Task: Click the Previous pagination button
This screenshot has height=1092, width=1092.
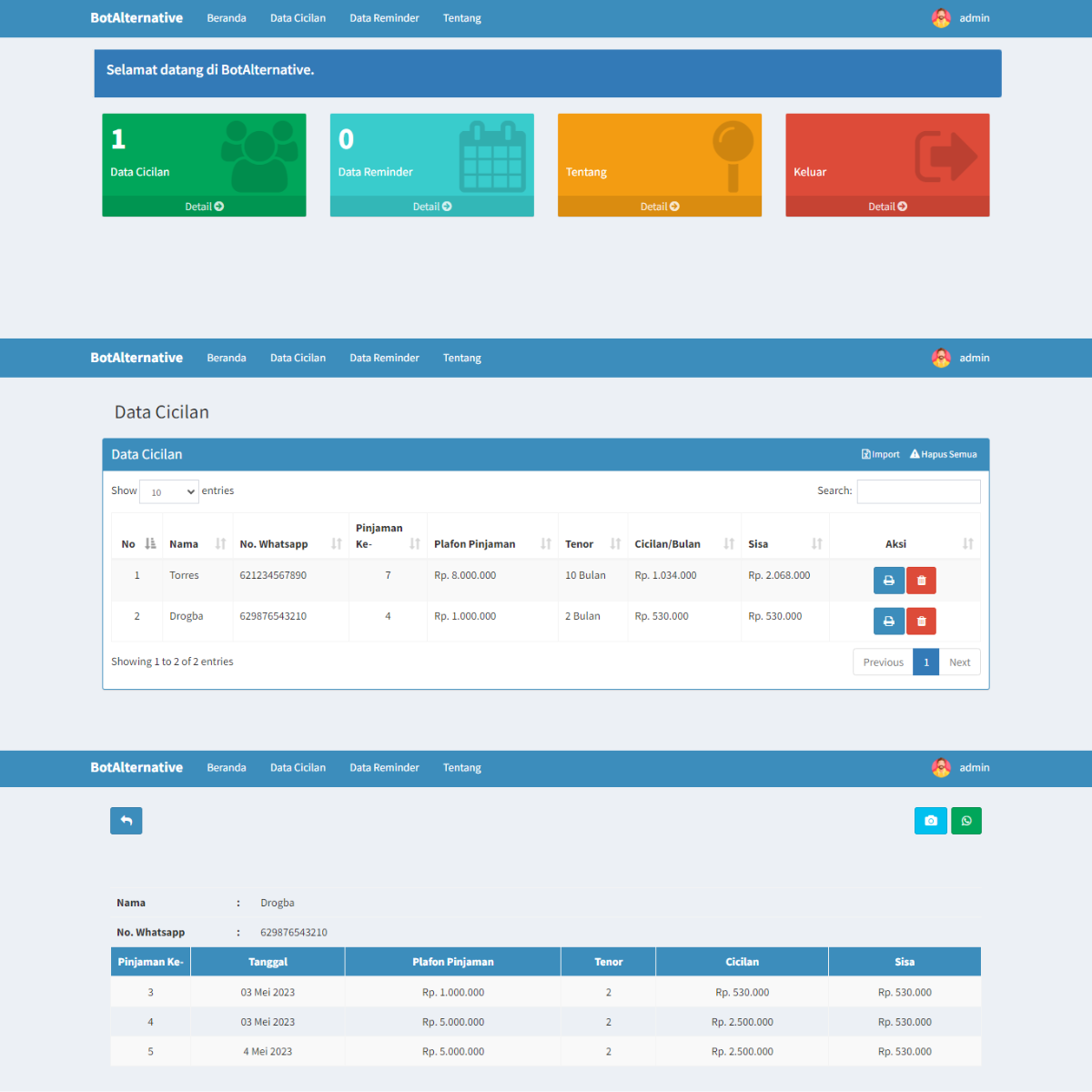Action: click(x=883, y=662)
